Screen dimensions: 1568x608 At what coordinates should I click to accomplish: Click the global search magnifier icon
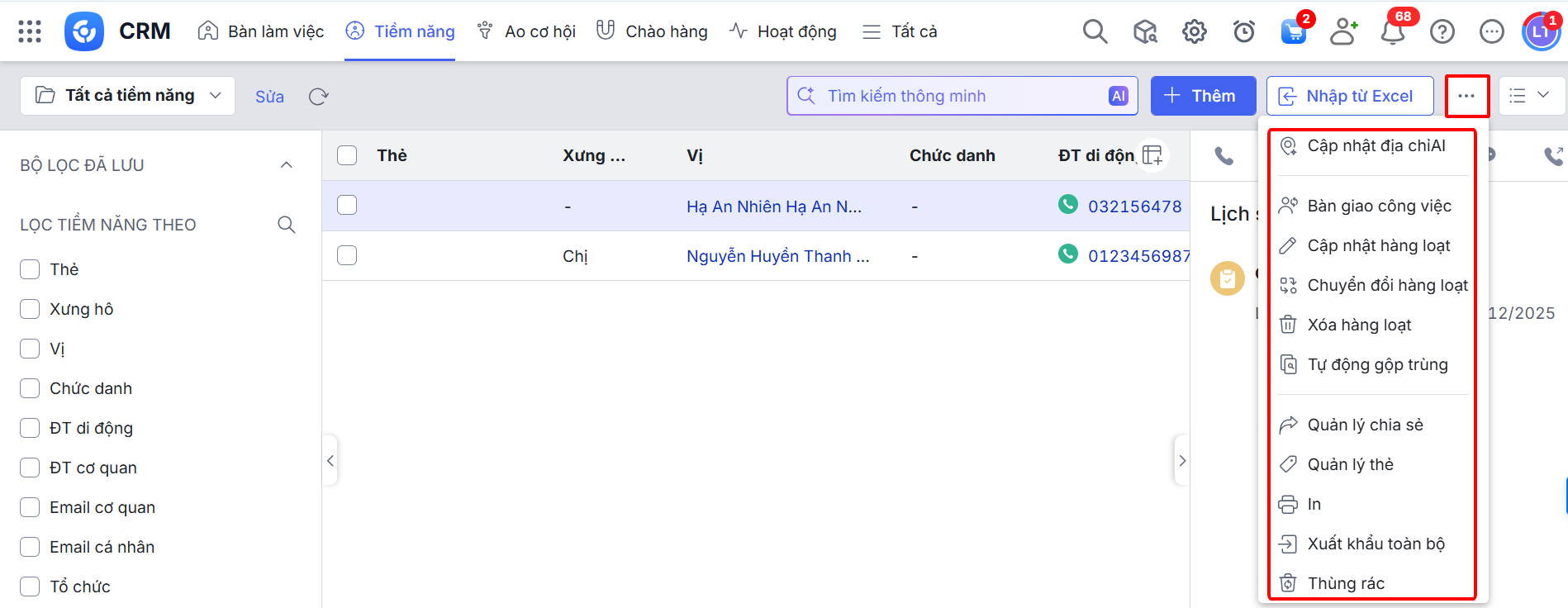1095,31
